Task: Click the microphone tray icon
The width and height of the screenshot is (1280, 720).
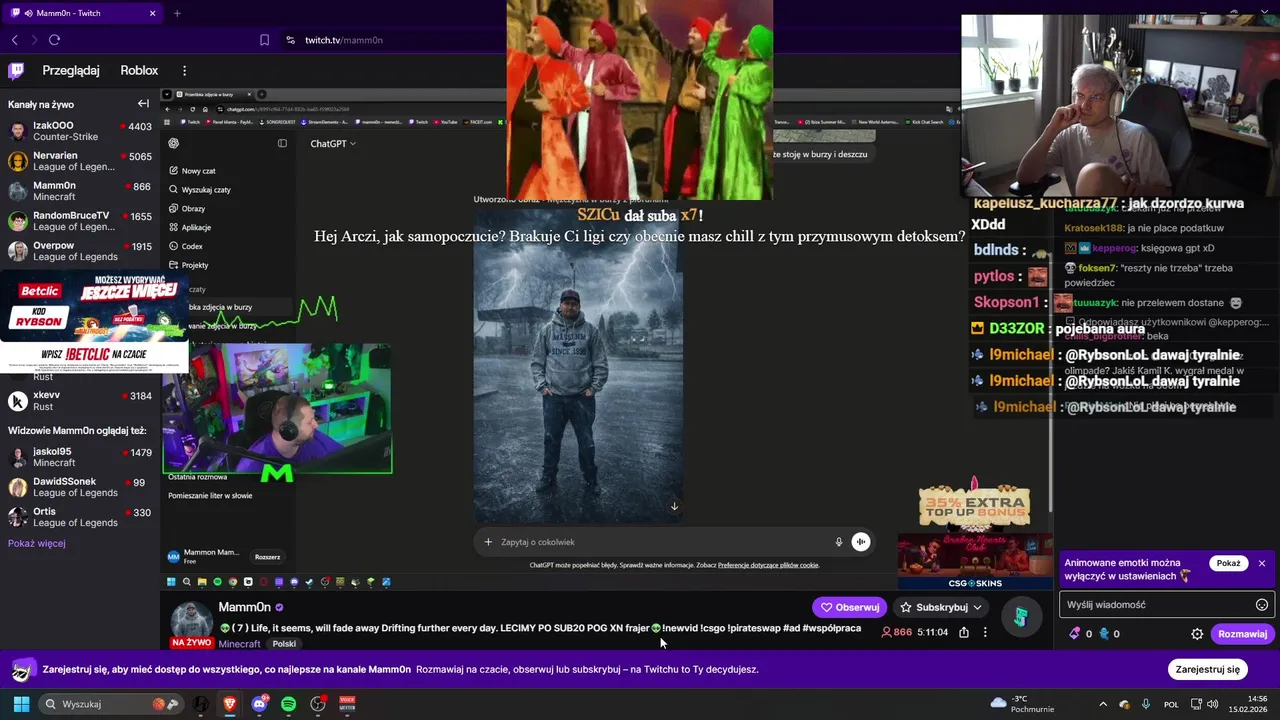Action: click(1146, 704)
